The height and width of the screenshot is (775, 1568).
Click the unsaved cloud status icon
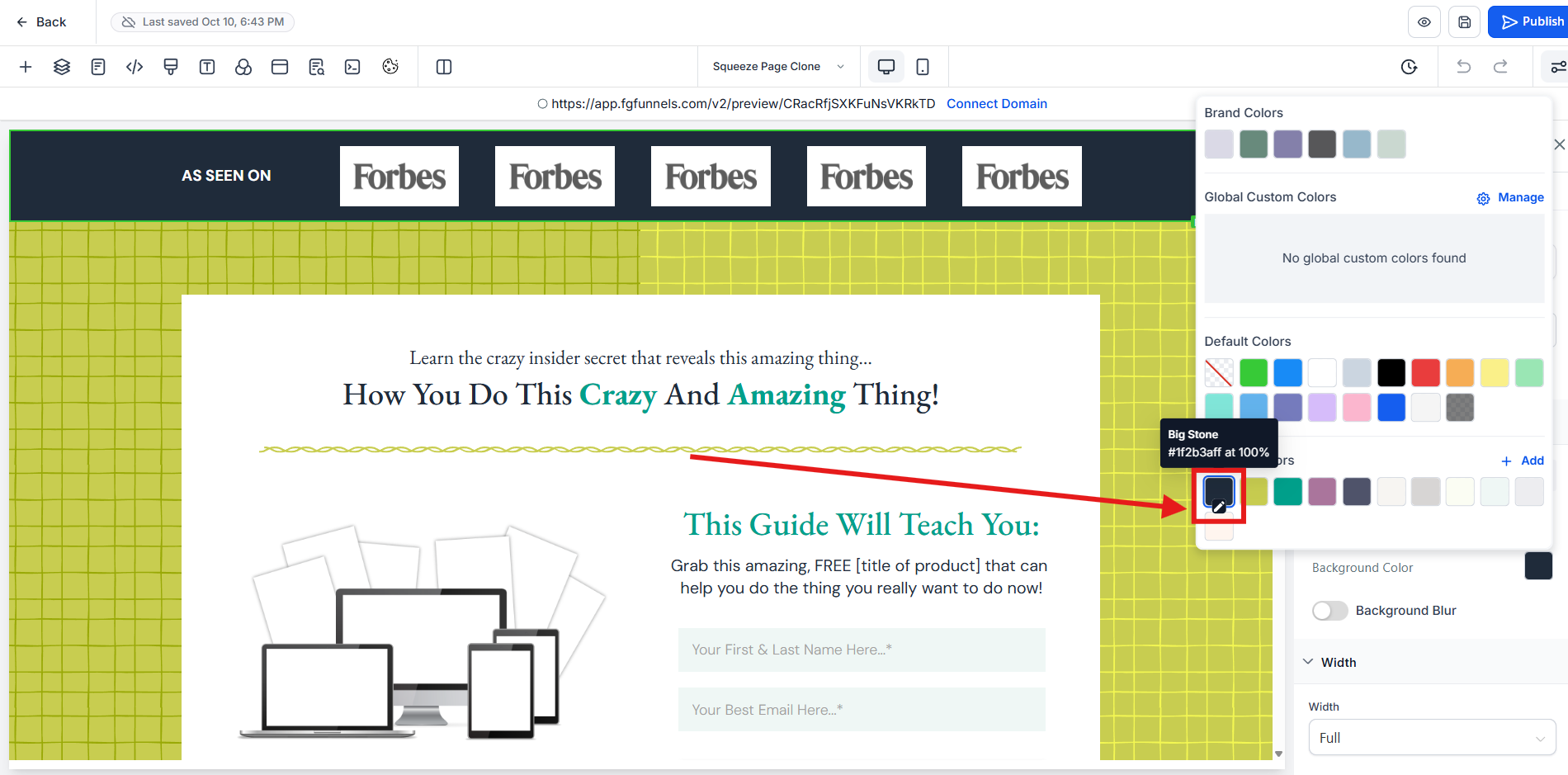click(129, 22)
